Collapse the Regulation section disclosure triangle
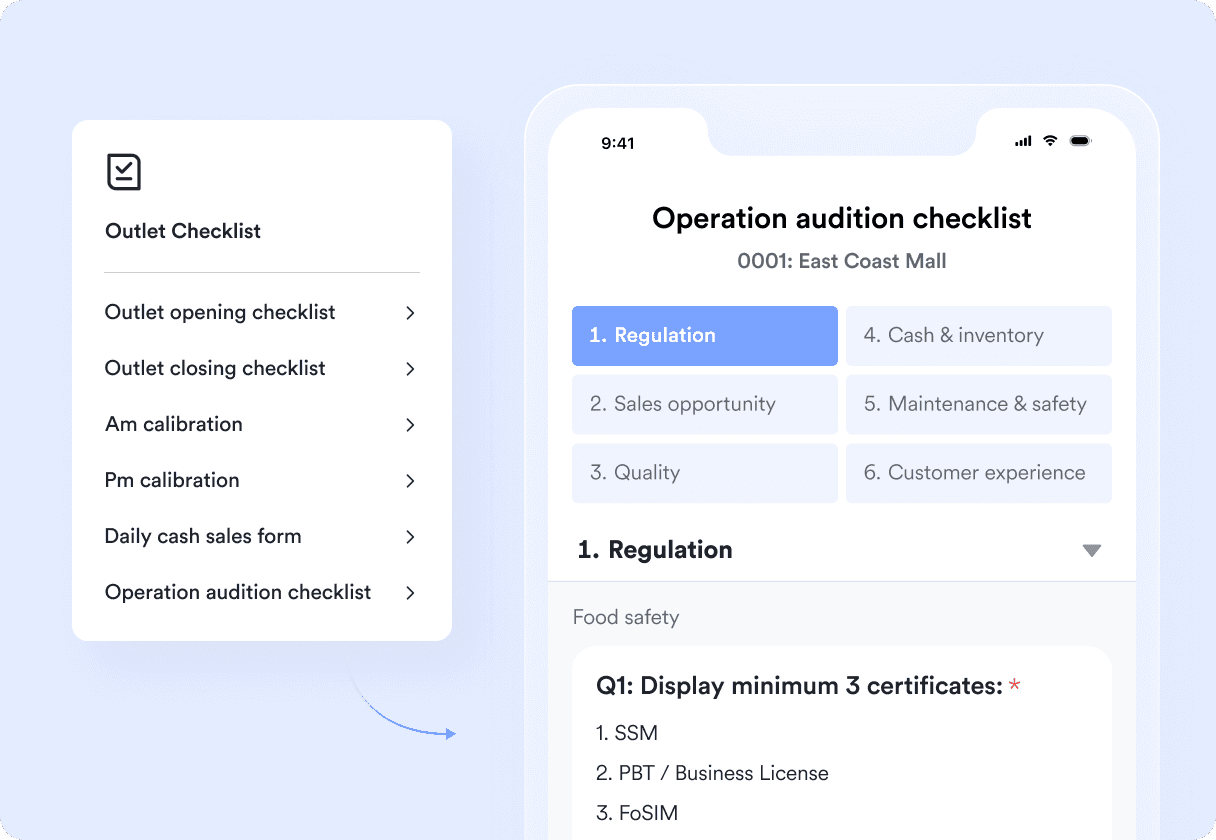 [1092, 550]
